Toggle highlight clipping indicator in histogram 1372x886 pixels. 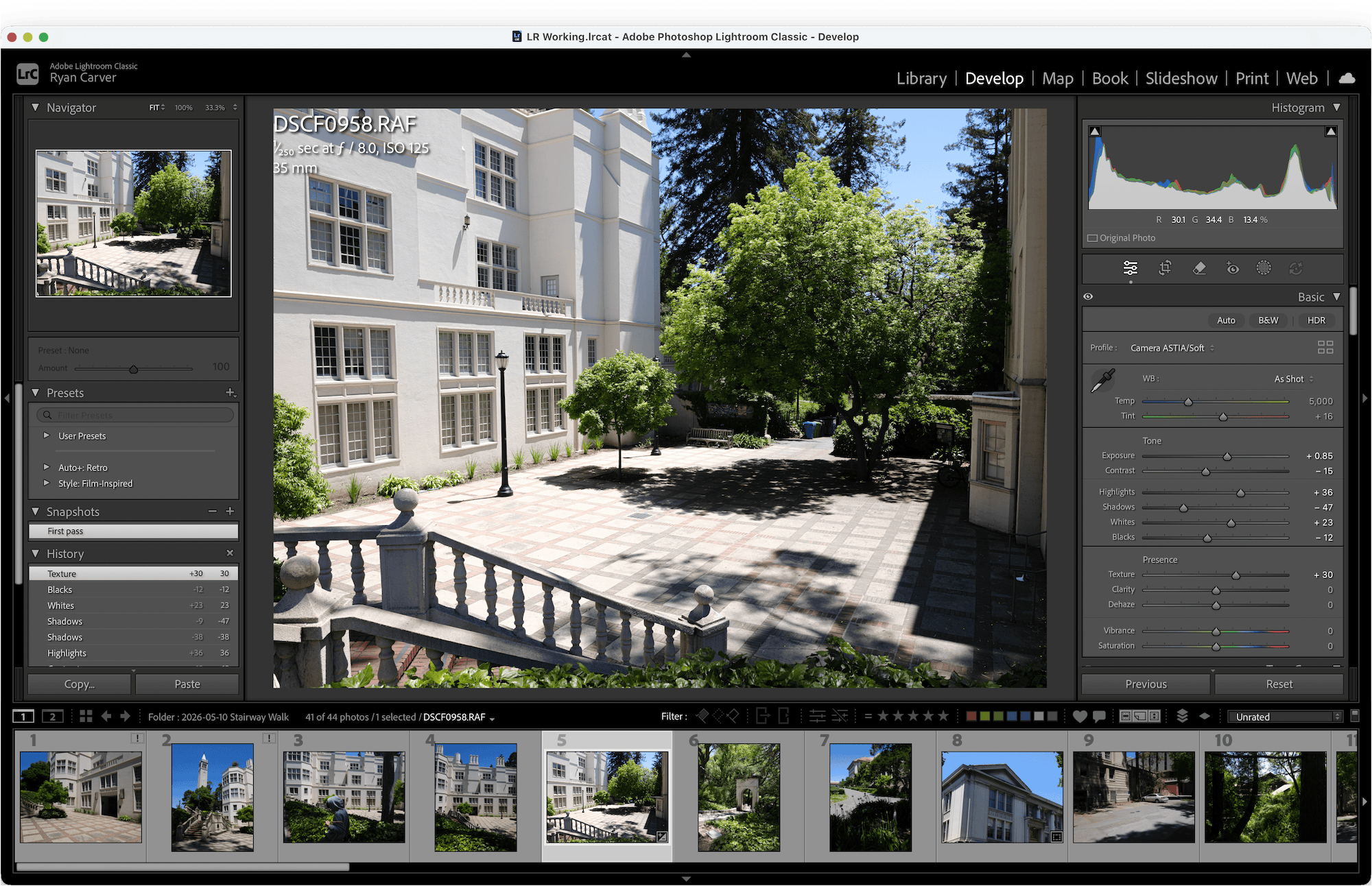1331,131
